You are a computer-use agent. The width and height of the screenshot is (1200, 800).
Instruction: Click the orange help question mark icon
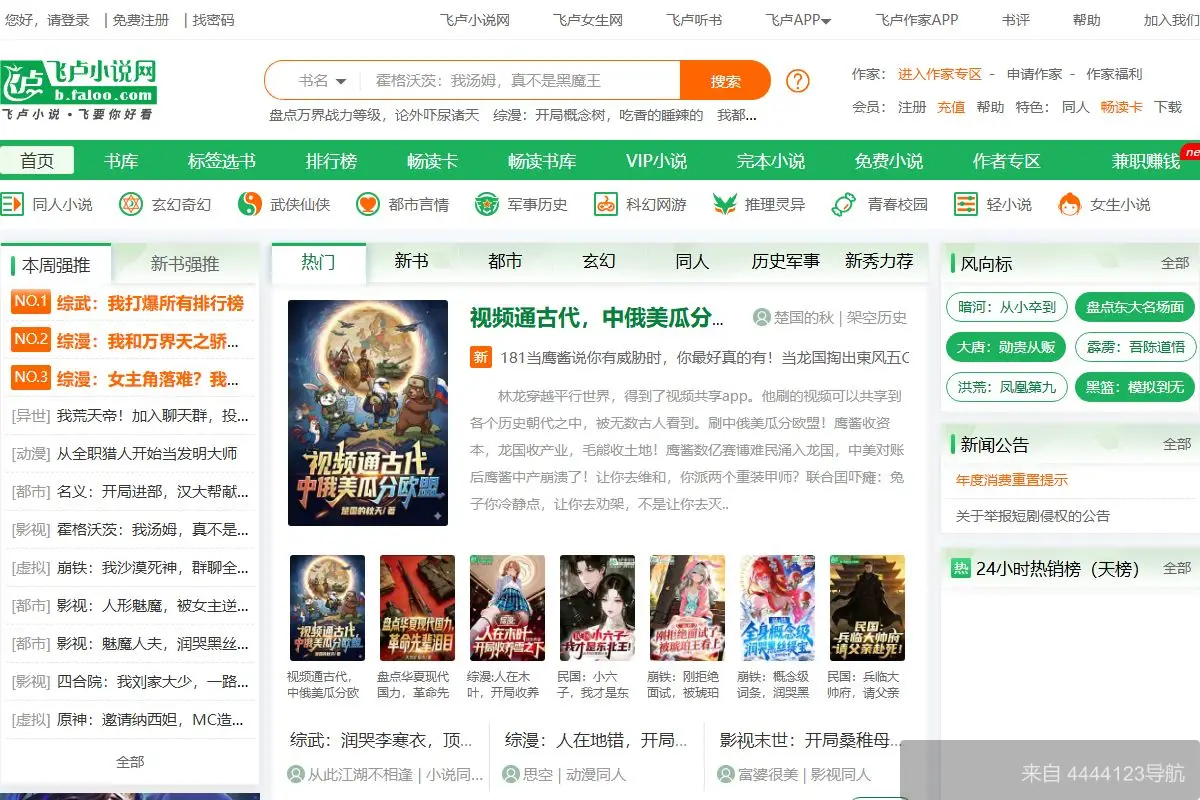pos(797,78)
